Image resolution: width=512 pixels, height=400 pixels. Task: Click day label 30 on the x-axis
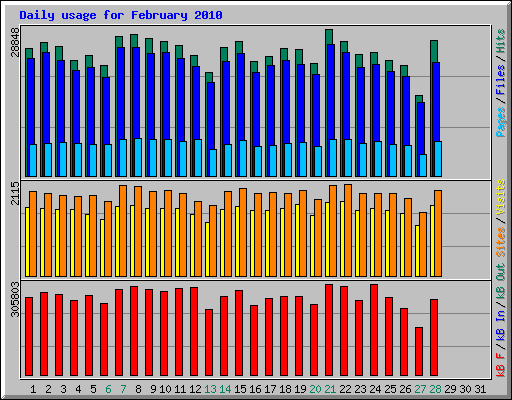coord(465,389)
